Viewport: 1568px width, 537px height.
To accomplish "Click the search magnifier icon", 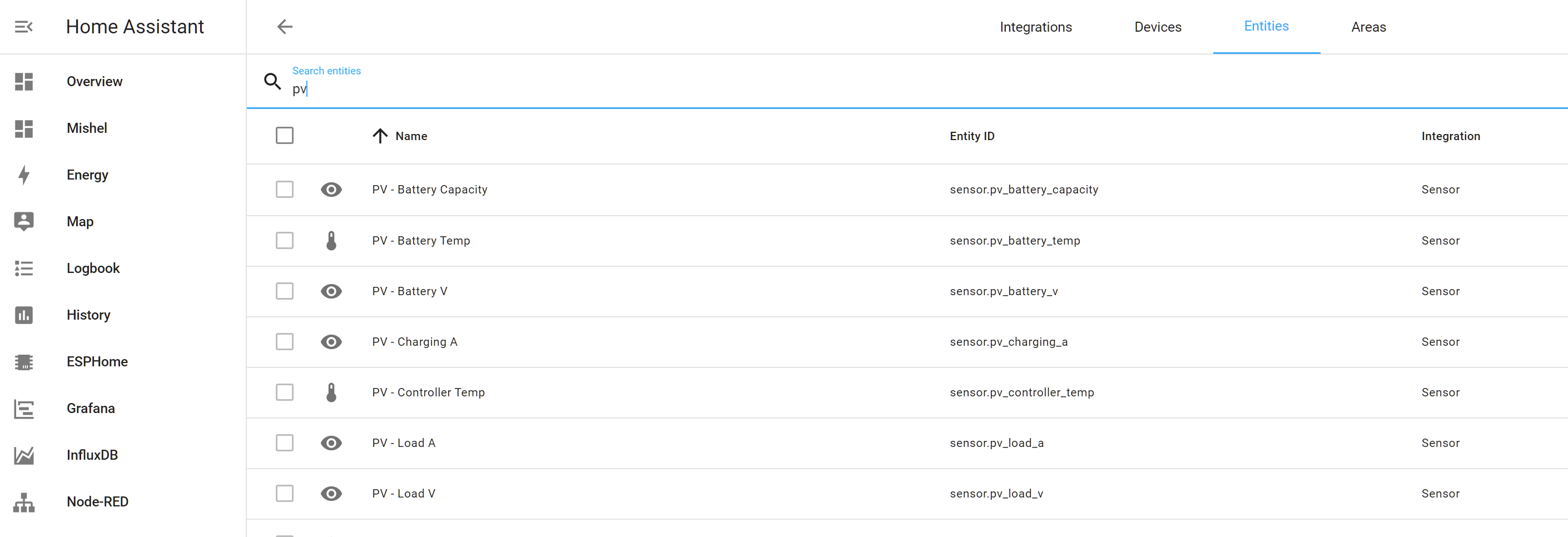I will [x=272, y=82].
